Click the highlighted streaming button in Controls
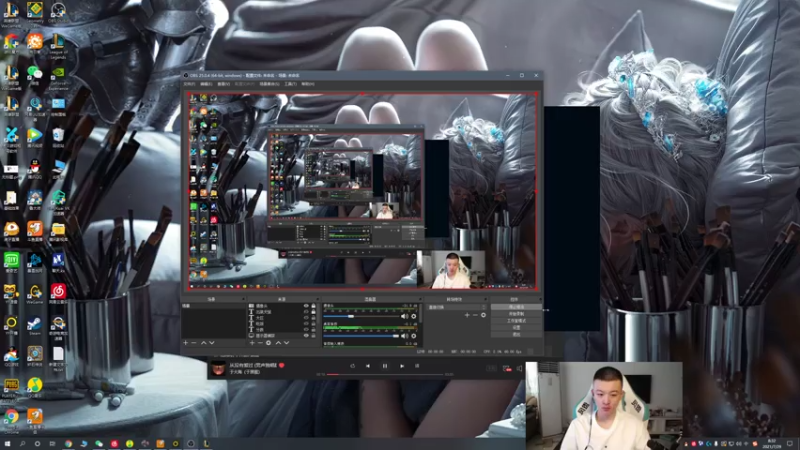Image resolution: width=800 pixels, height=450 pixels. (x=516, y=307)
